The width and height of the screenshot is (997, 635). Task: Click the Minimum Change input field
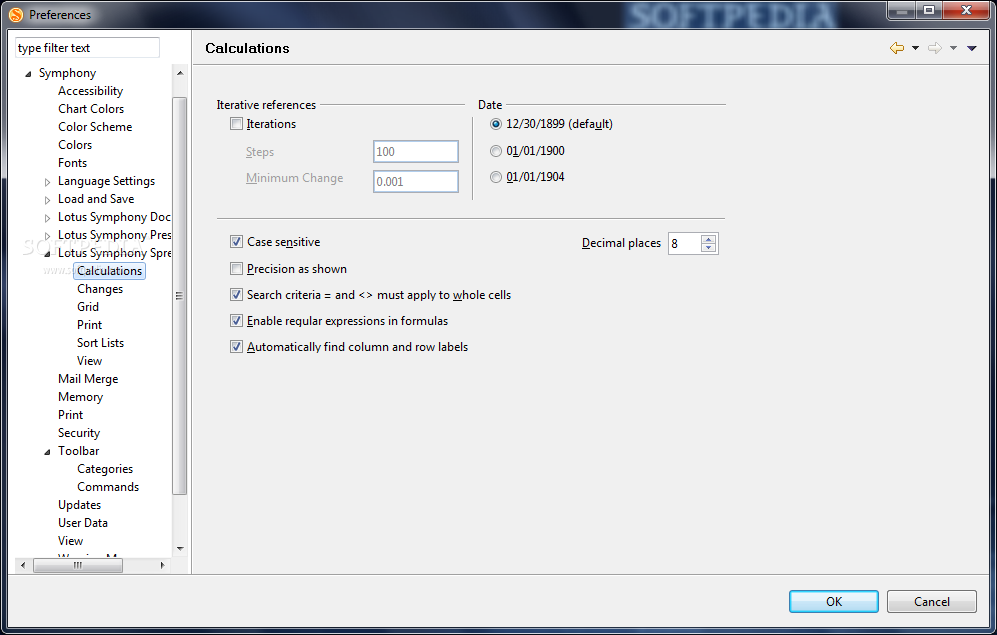point(416,181)
